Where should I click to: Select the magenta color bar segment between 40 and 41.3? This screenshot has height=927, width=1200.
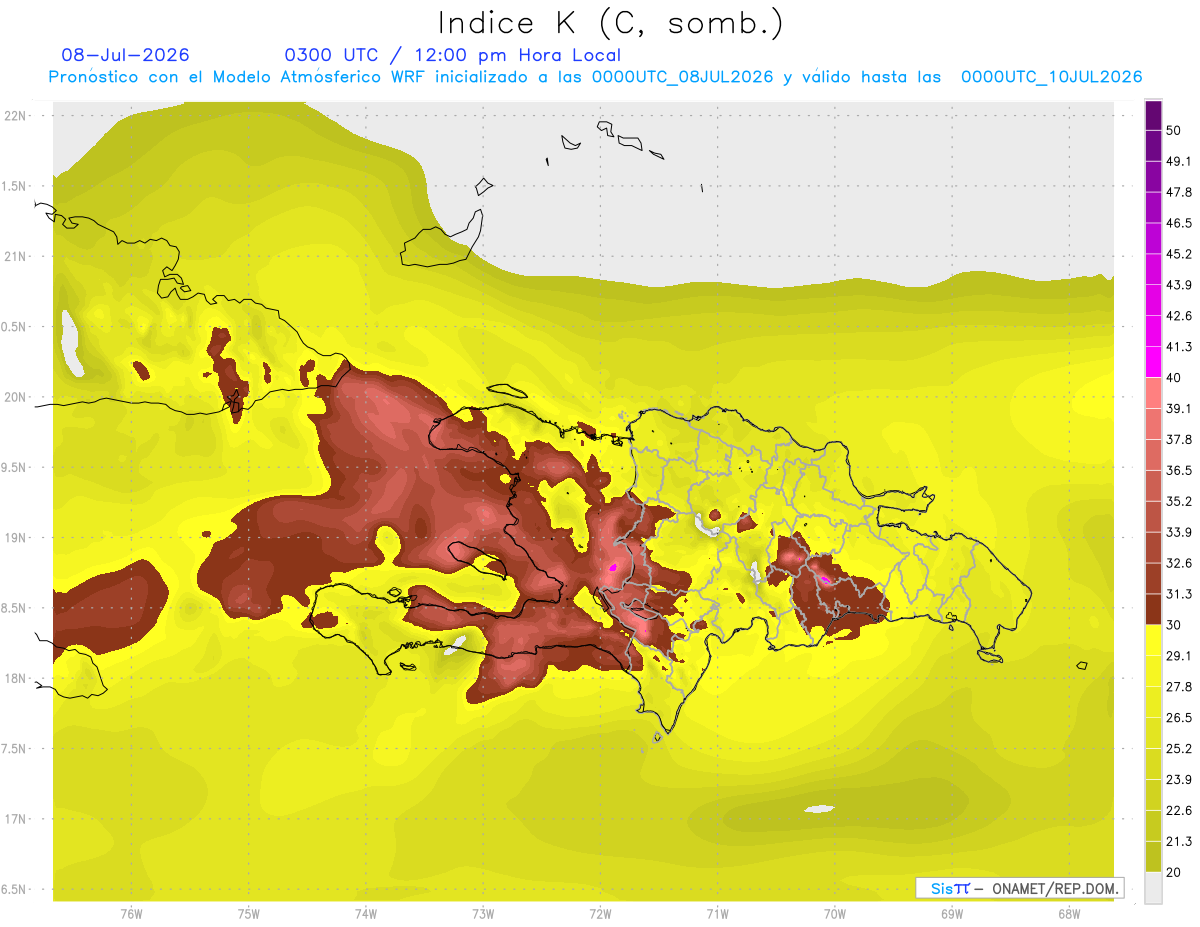click(x=1154, y=362)
